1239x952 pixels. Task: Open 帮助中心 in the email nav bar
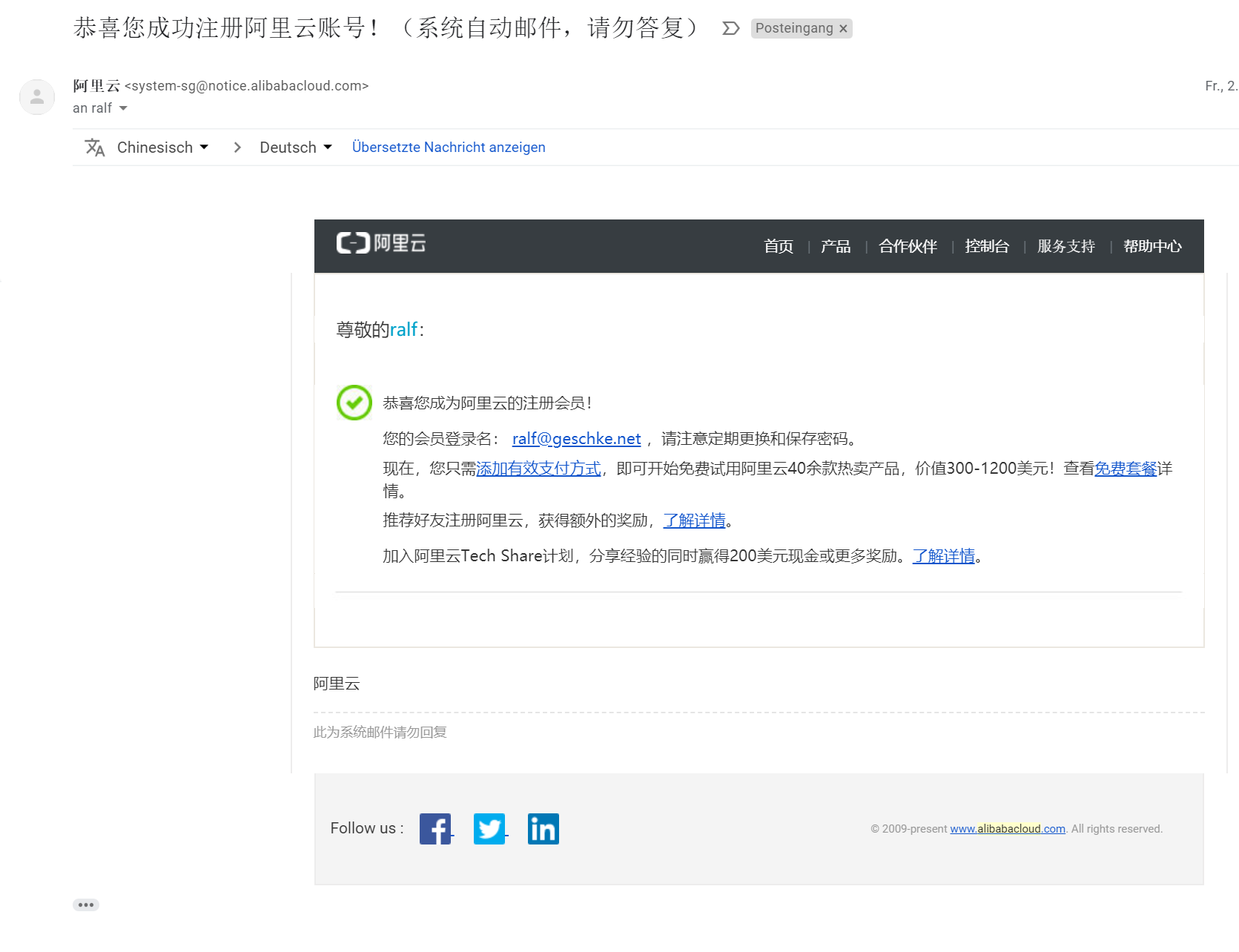(x=1152, y=246)
